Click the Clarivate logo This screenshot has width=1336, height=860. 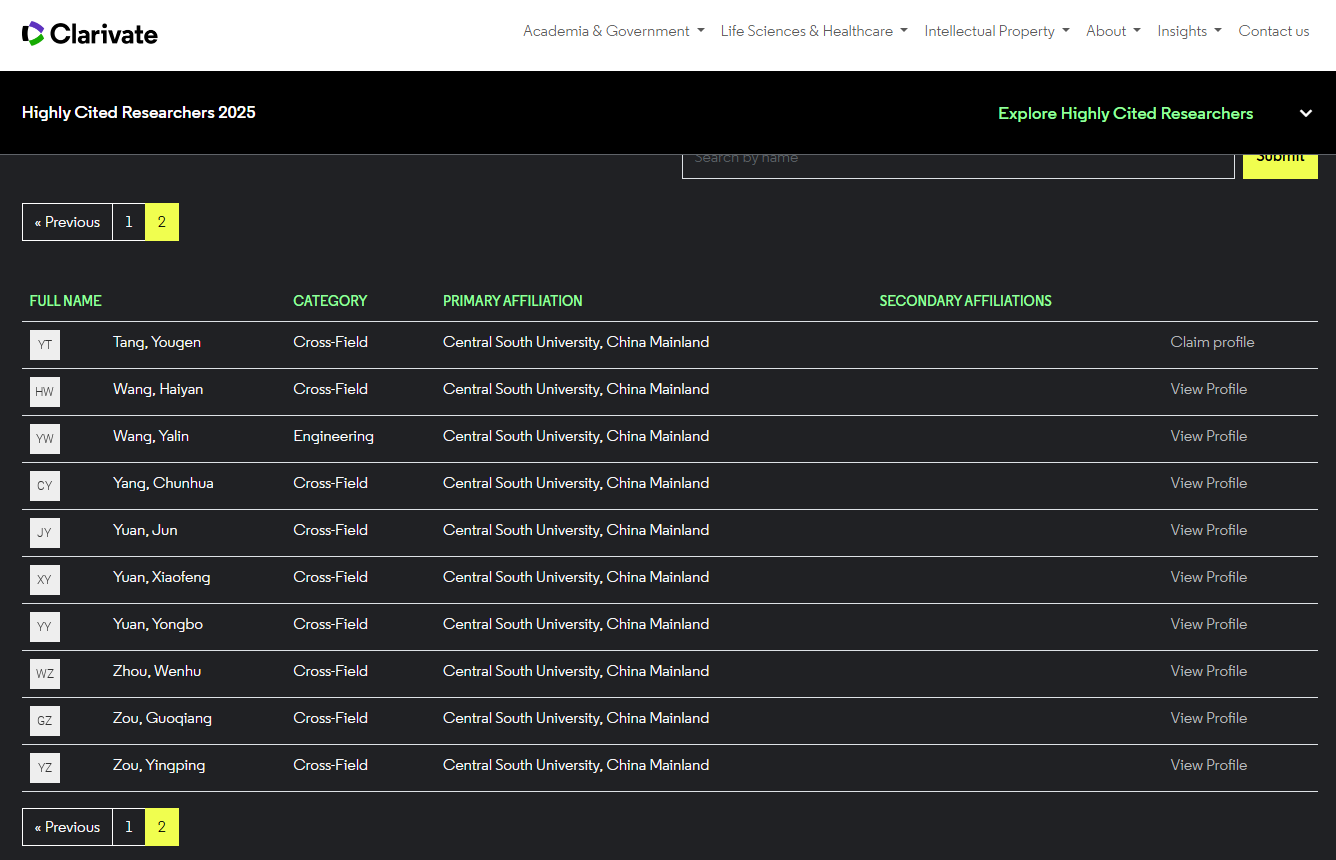[90, 34]
